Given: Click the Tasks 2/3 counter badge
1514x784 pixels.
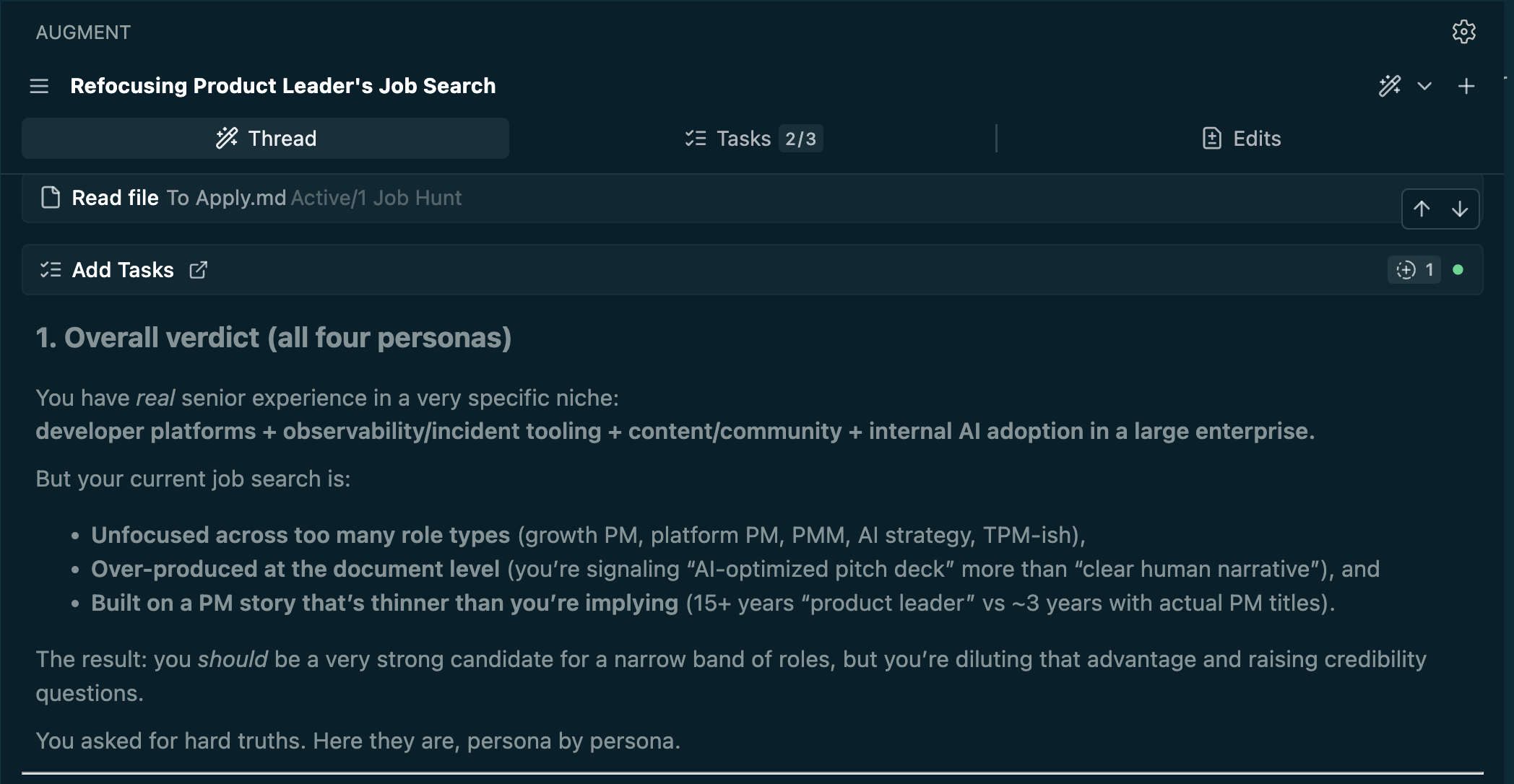Looking at the screenshot, I should point(800,139).
